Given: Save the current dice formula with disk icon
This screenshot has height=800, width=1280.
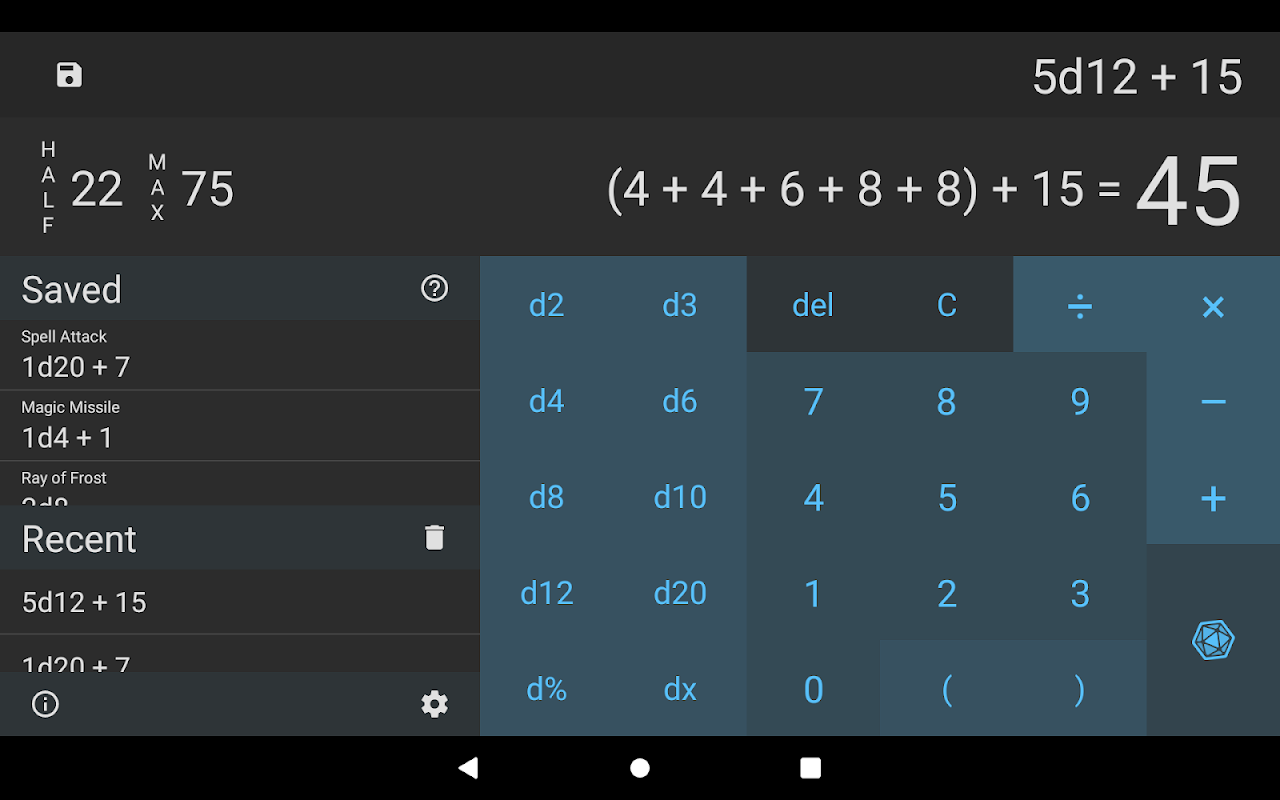Looking at the screenshot, I should click(x=69, y=75).
